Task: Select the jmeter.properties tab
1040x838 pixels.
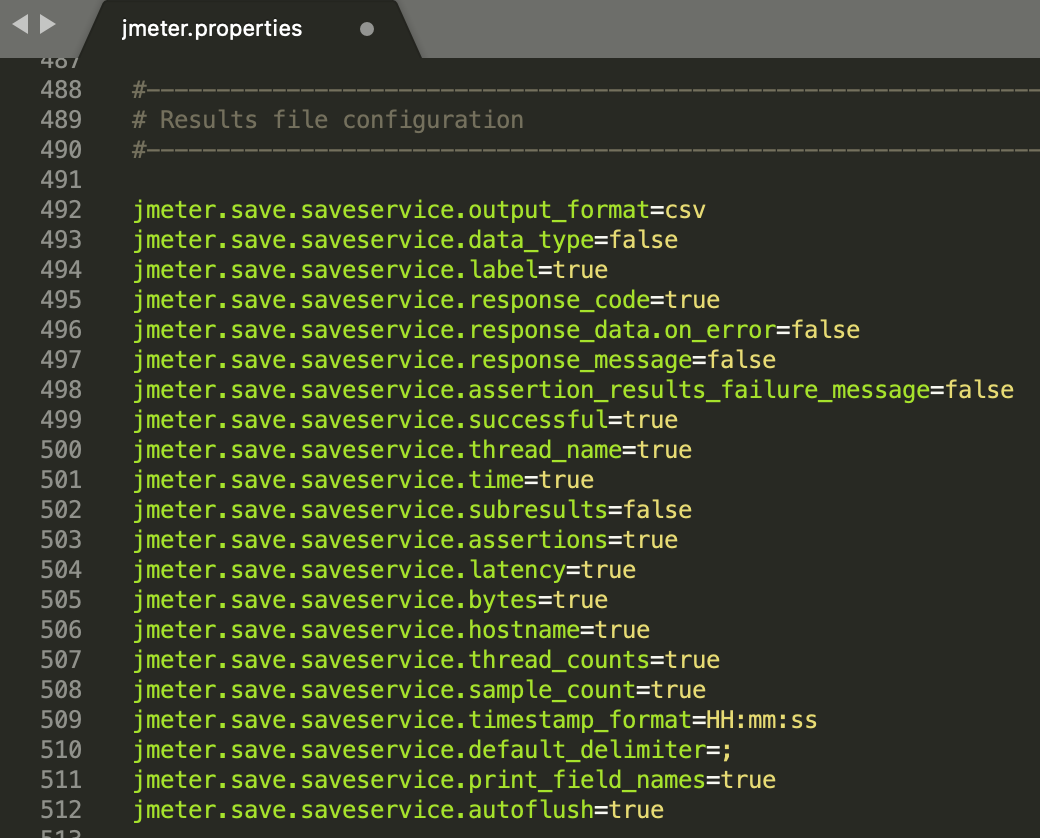Action: tap(210, 29)
